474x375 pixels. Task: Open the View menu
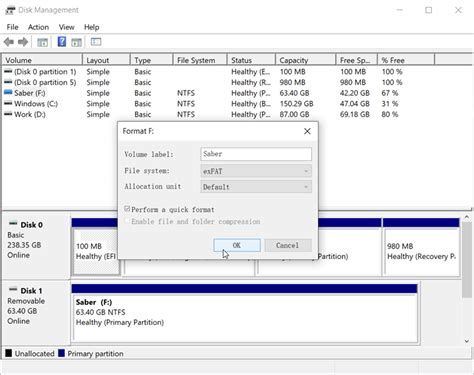(x=67, y=27)
